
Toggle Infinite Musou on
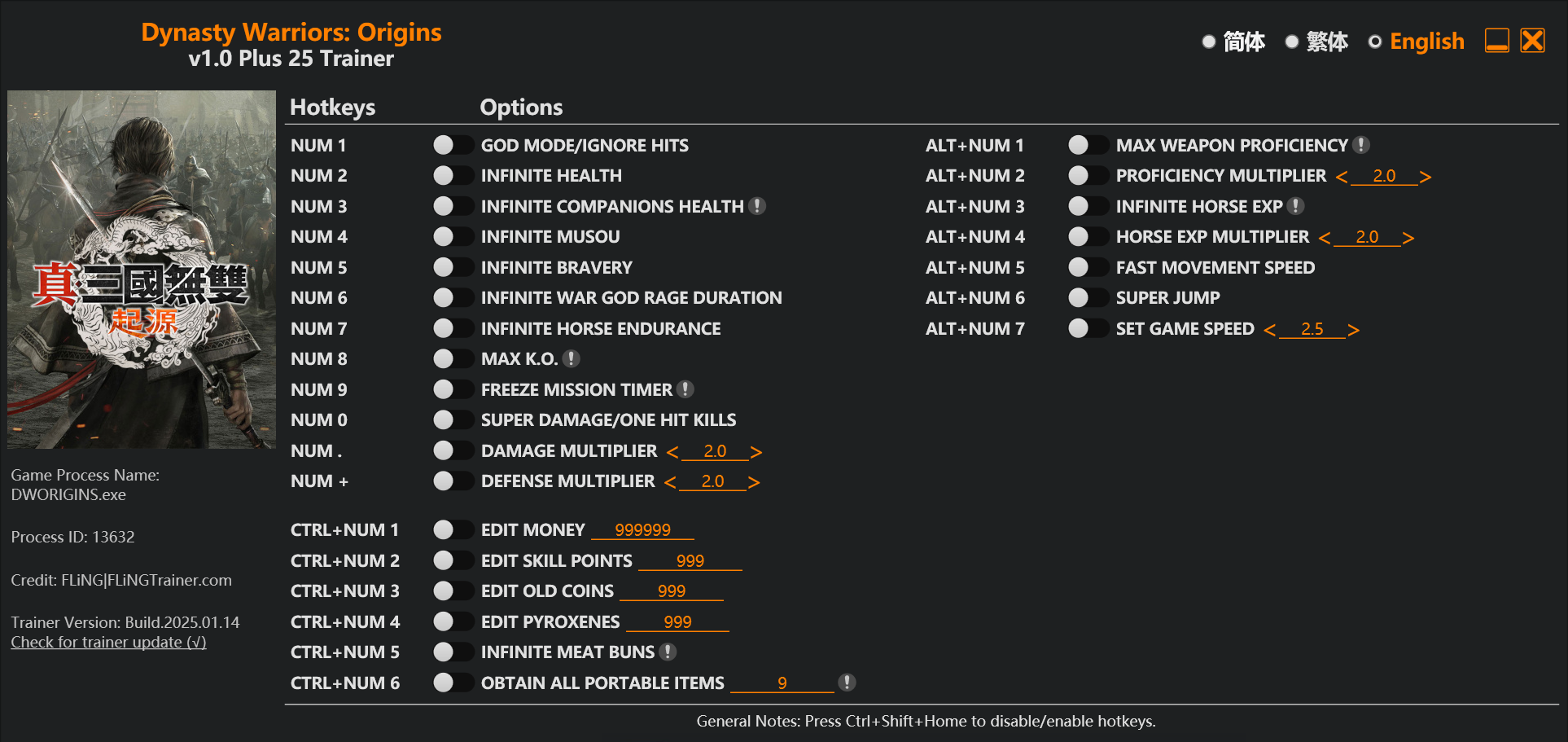(x=453, y=236)
